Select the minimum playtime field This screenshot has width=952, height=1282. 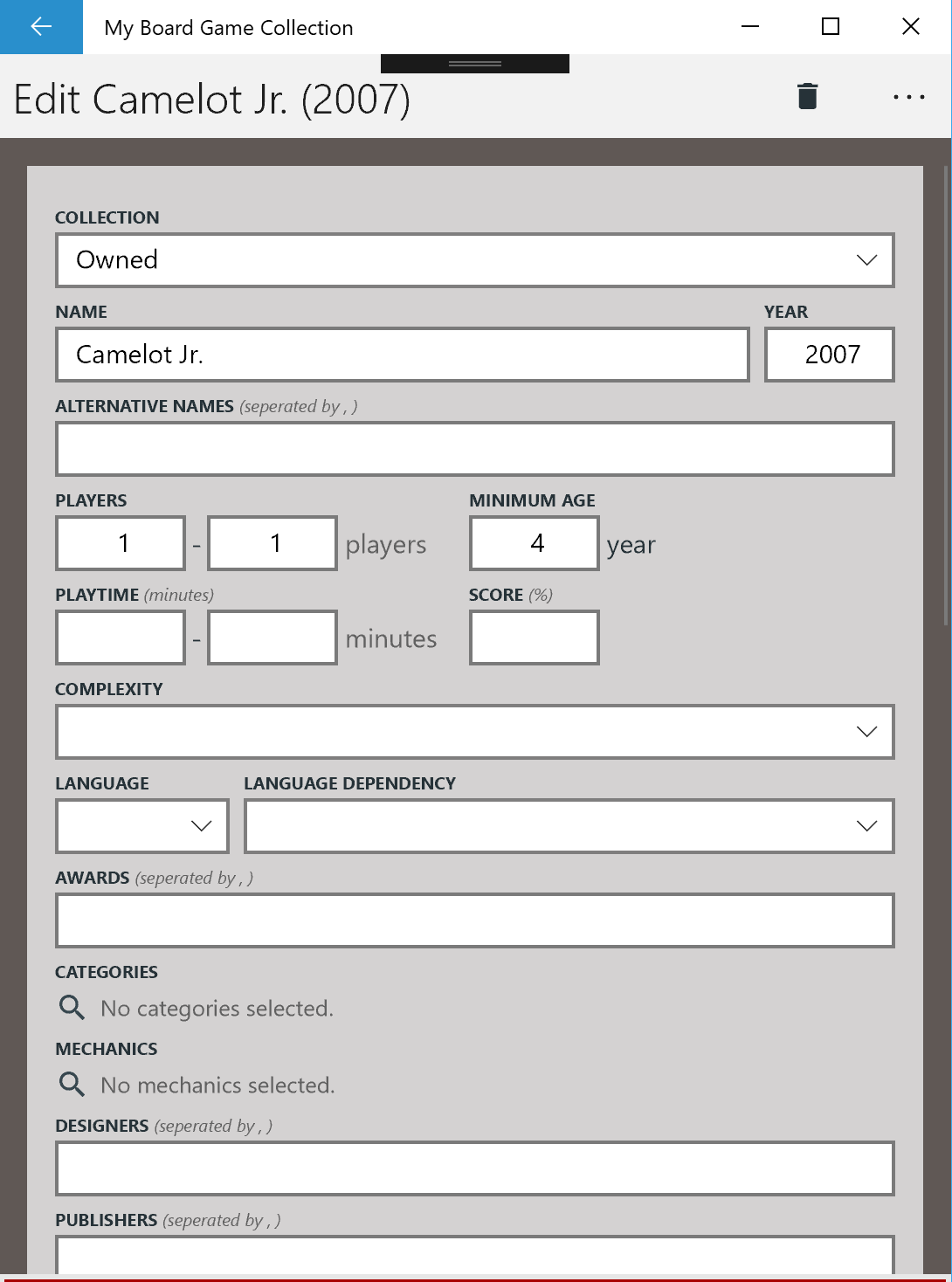(x=121, y=638)
